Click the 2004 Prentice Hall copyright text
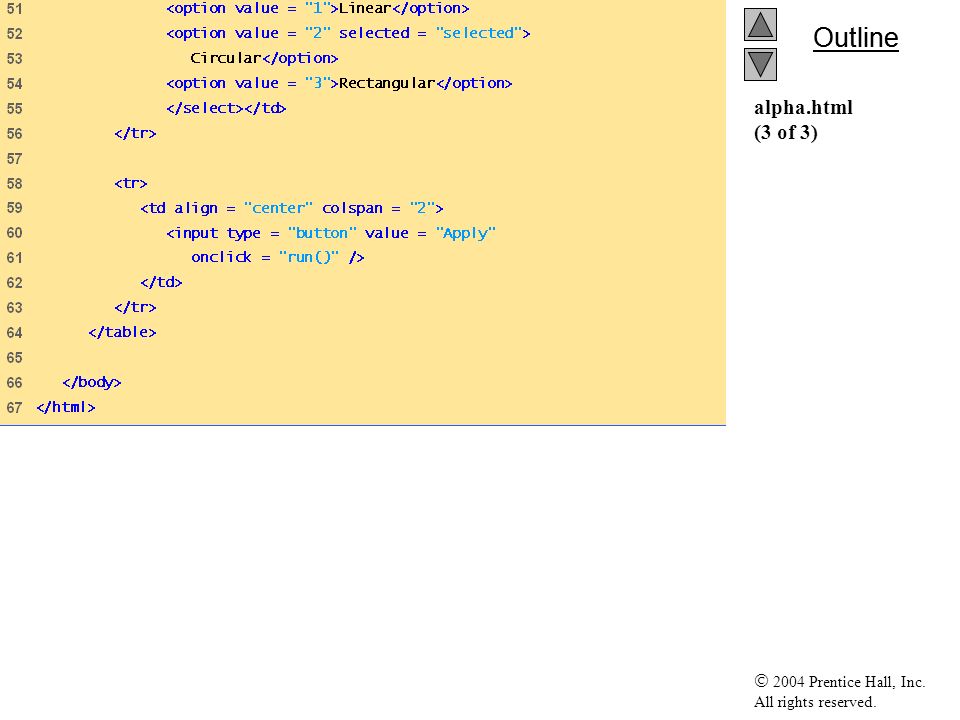 [839, 681]
